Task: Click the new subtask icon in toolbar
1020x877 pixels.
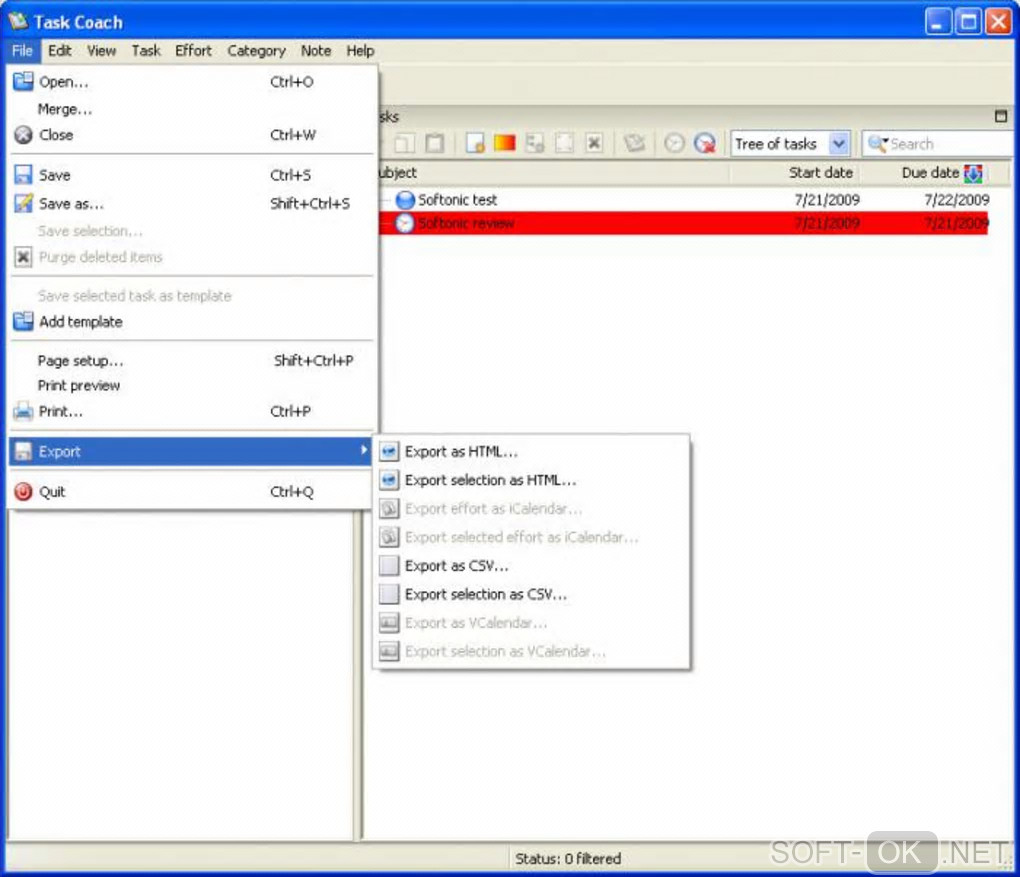Action: (x=535, y=143)
